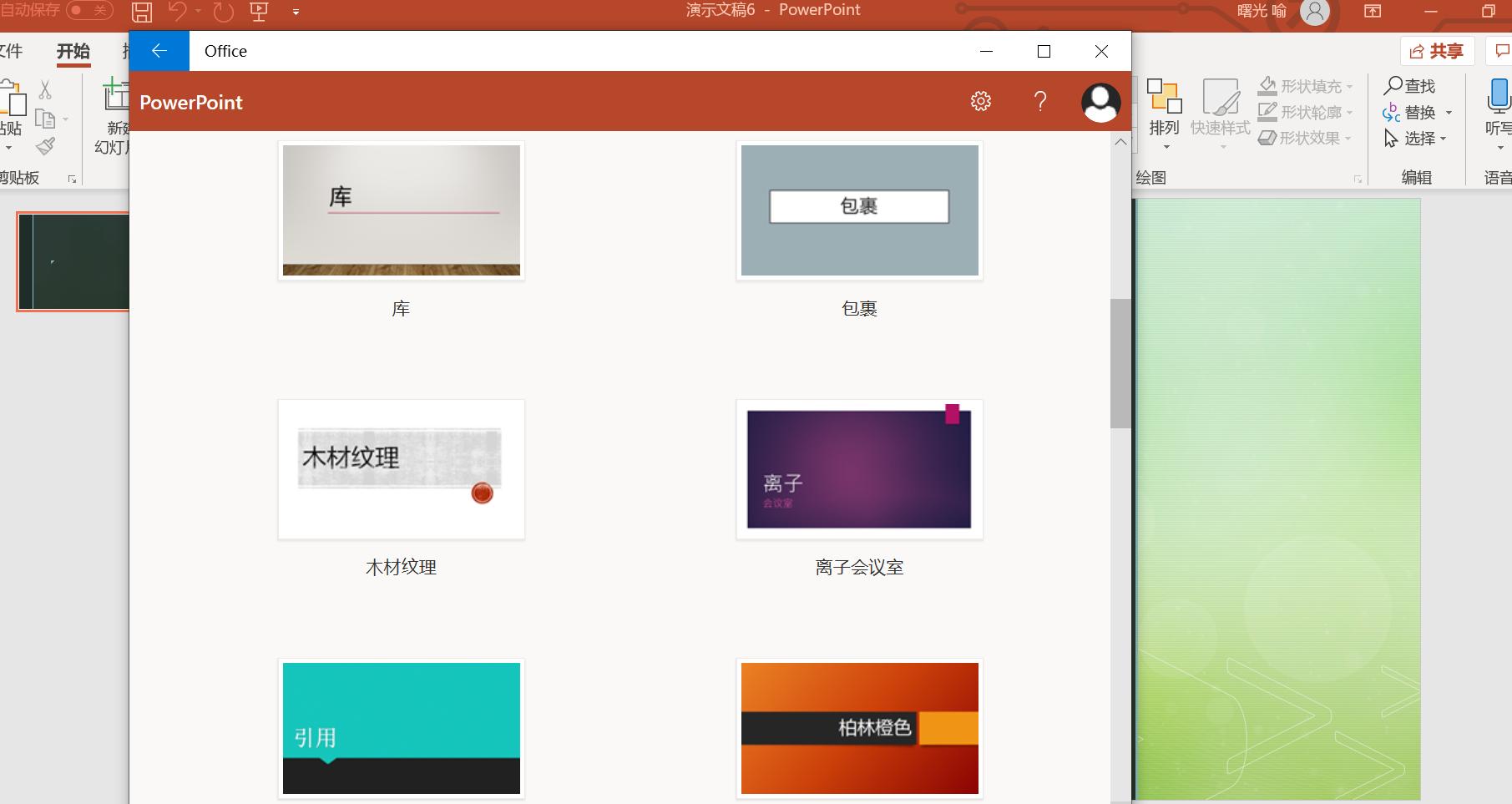Image resolution: width=1512 pixels, height=804 pixels.
Task: Click the 查找 Find button
Action: coord(1409,86)
